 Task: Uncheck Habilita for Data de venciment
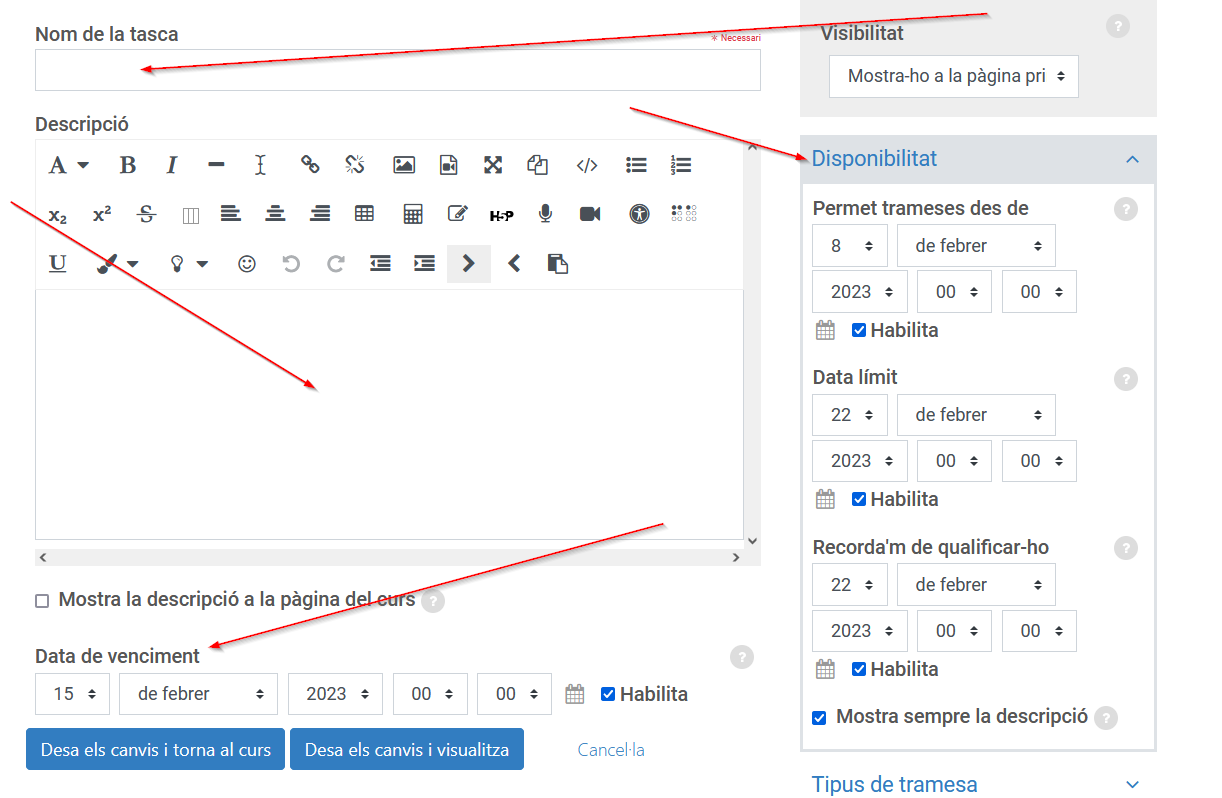coord(608,694)
